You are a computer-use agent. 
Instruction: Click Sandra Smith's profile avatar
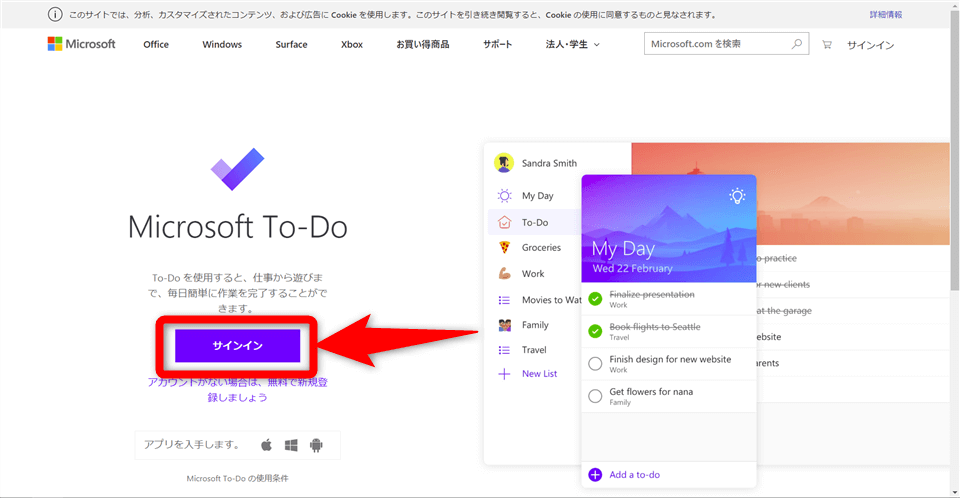pos(505,162)
